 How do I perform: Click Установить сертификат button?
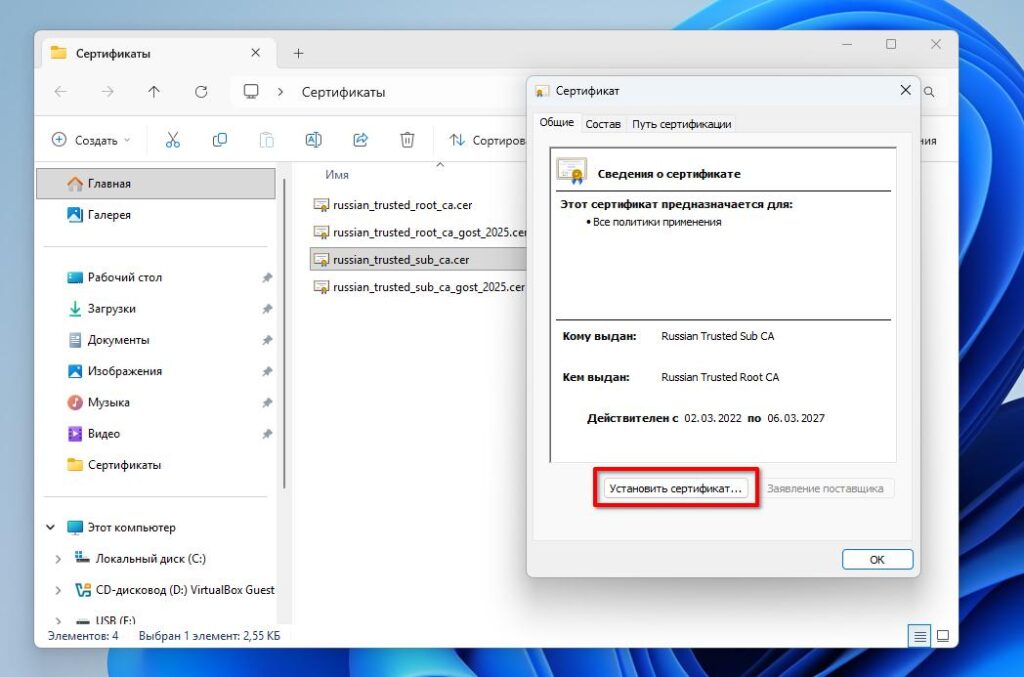675,488
